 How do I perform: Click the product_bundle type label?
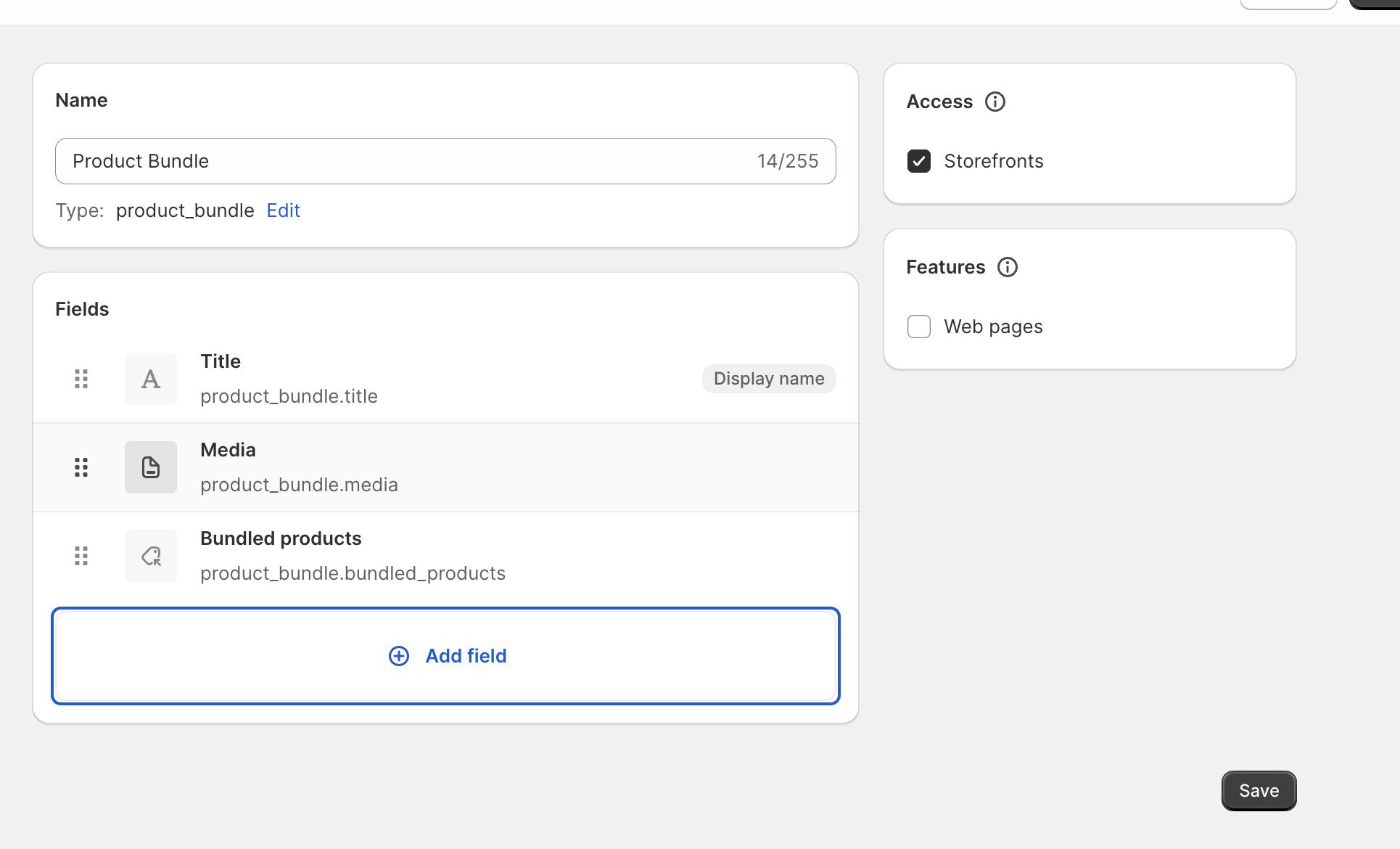(184, 210)
